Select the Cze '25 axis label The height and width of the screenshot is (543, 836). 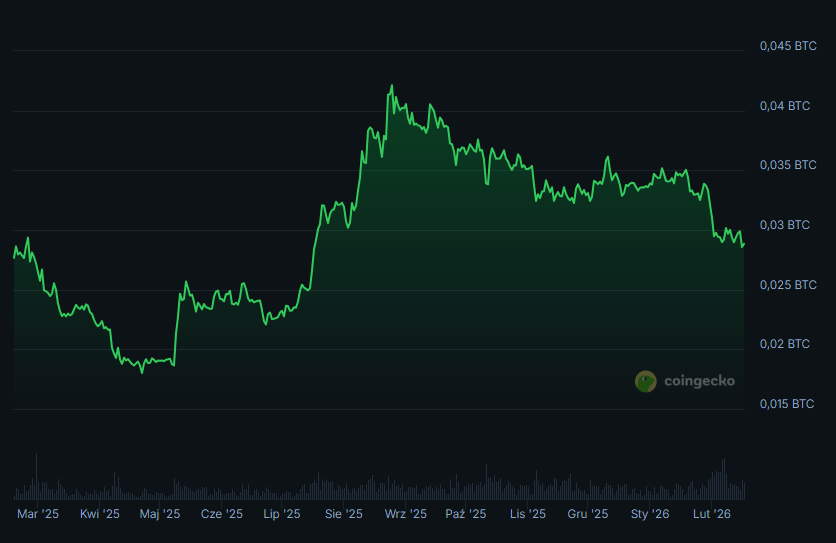click(x=222, y=514)
